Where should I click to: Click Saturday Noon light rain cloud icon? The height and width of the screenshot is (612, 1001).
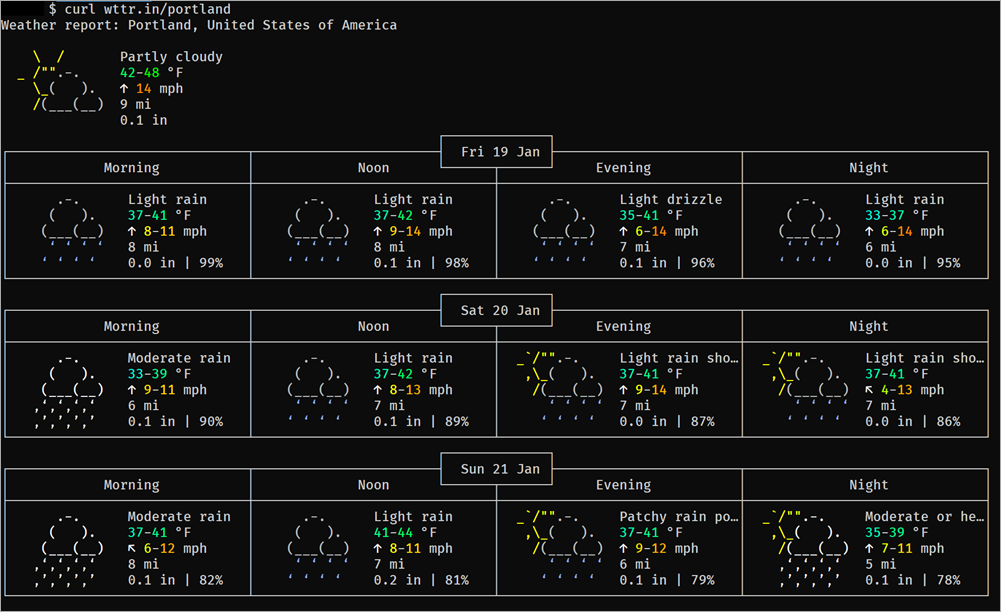coord(318,388)
